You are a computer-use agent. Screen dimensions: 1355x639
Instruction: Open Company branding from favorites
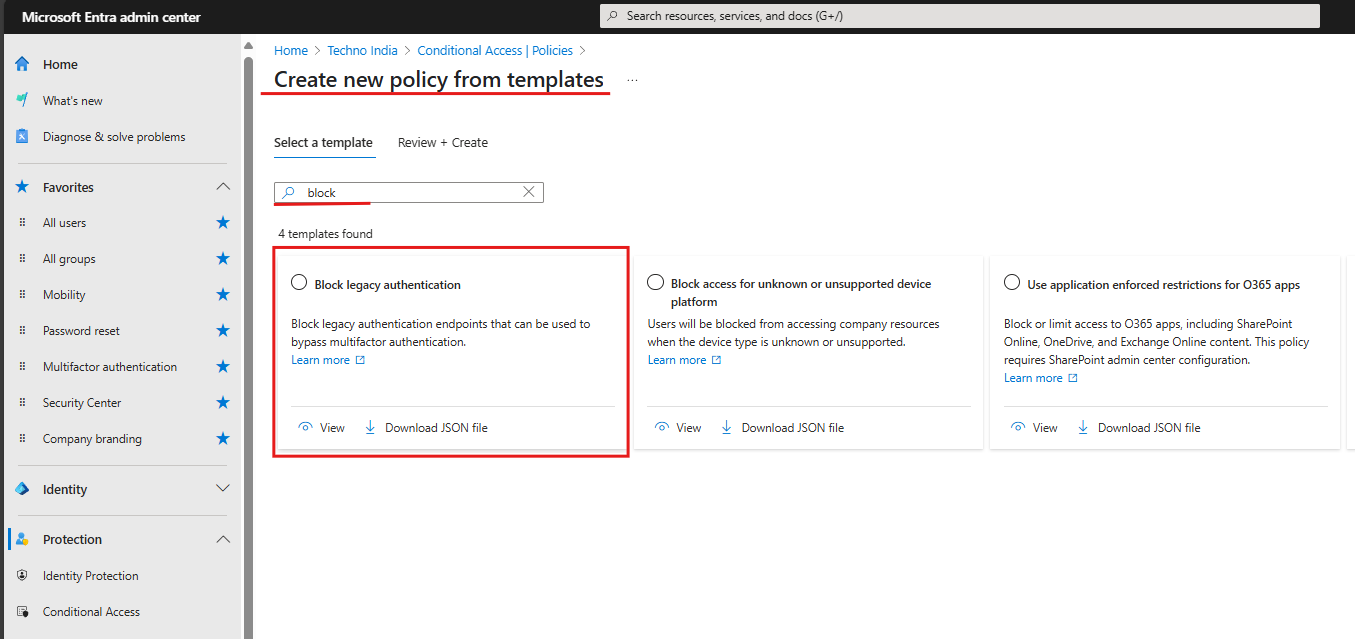(92, 439)
